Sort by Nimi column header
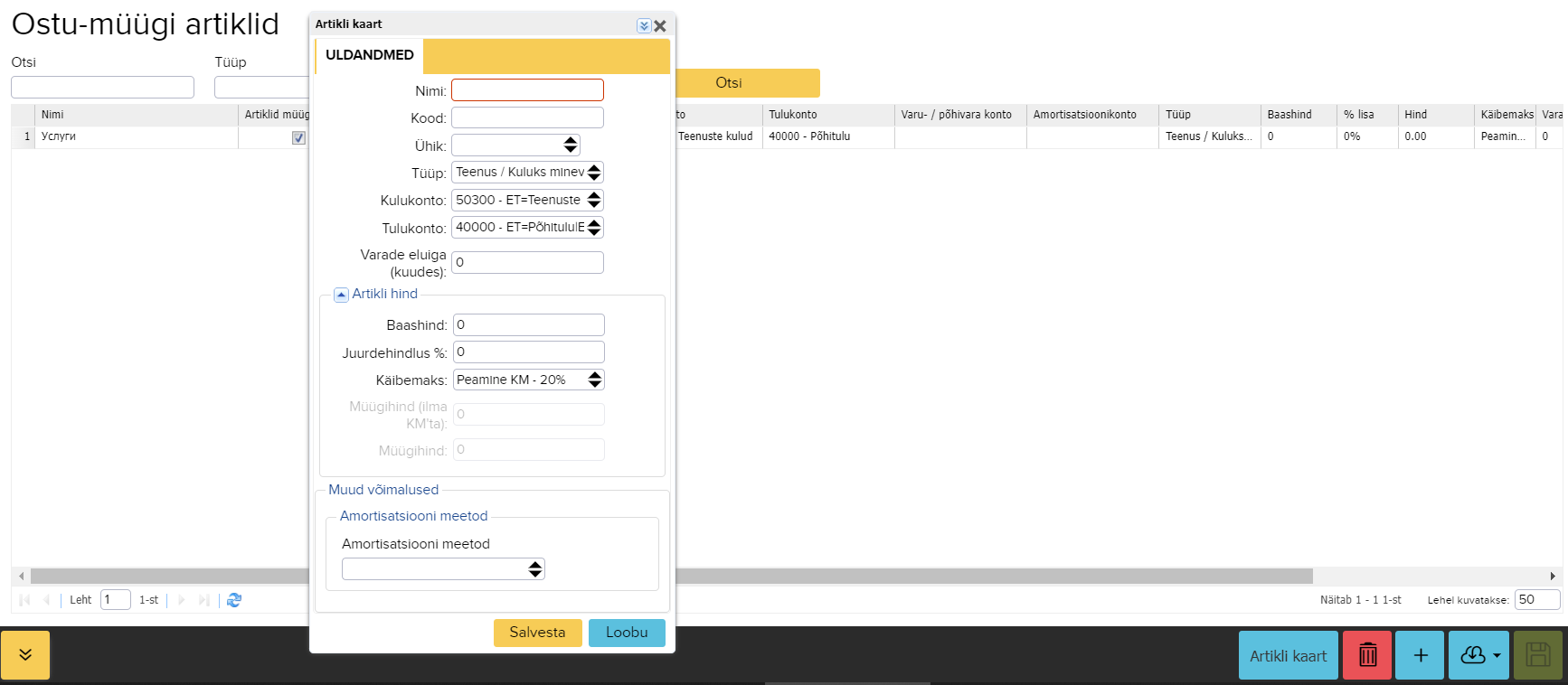Image resolution: width=1568 pixels, height=685 pixels. click(x=137, y=115)
